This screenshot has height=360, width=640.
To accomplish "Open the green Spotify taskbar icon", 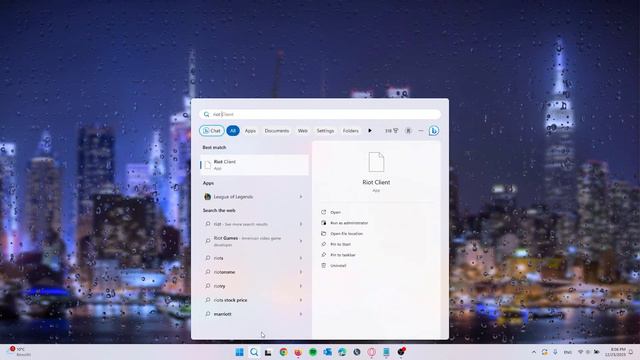I will (x=313, y=352).
